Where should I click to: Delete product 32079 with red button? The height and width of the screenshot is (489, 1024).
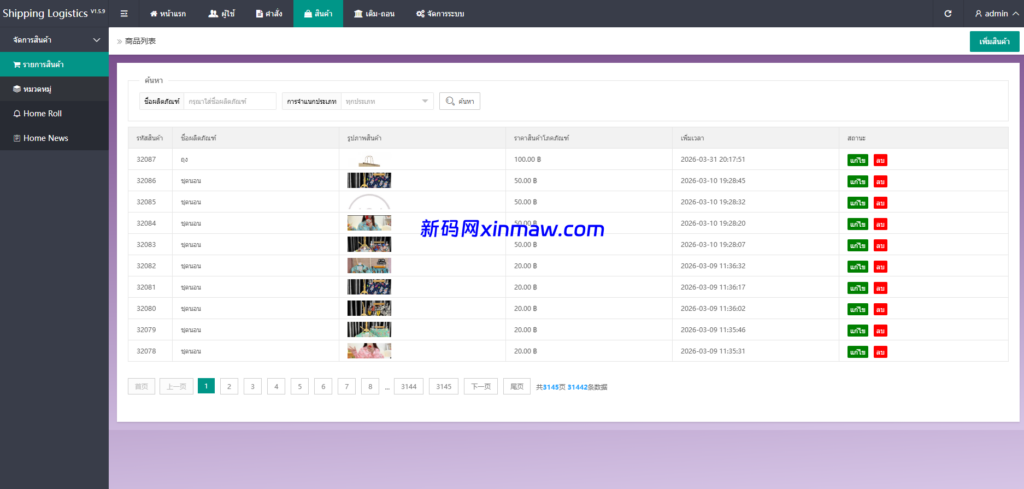pos(880,330)
